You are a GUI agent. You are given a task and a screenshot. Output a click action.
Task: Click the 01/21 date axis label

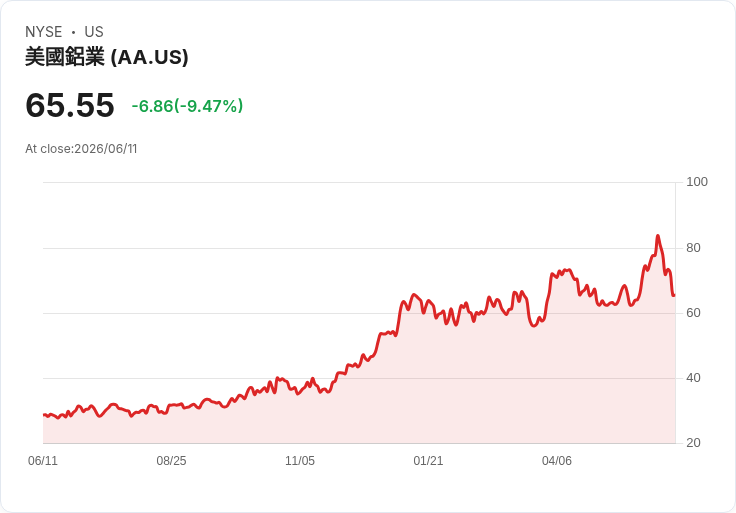(x=428, y=460)
